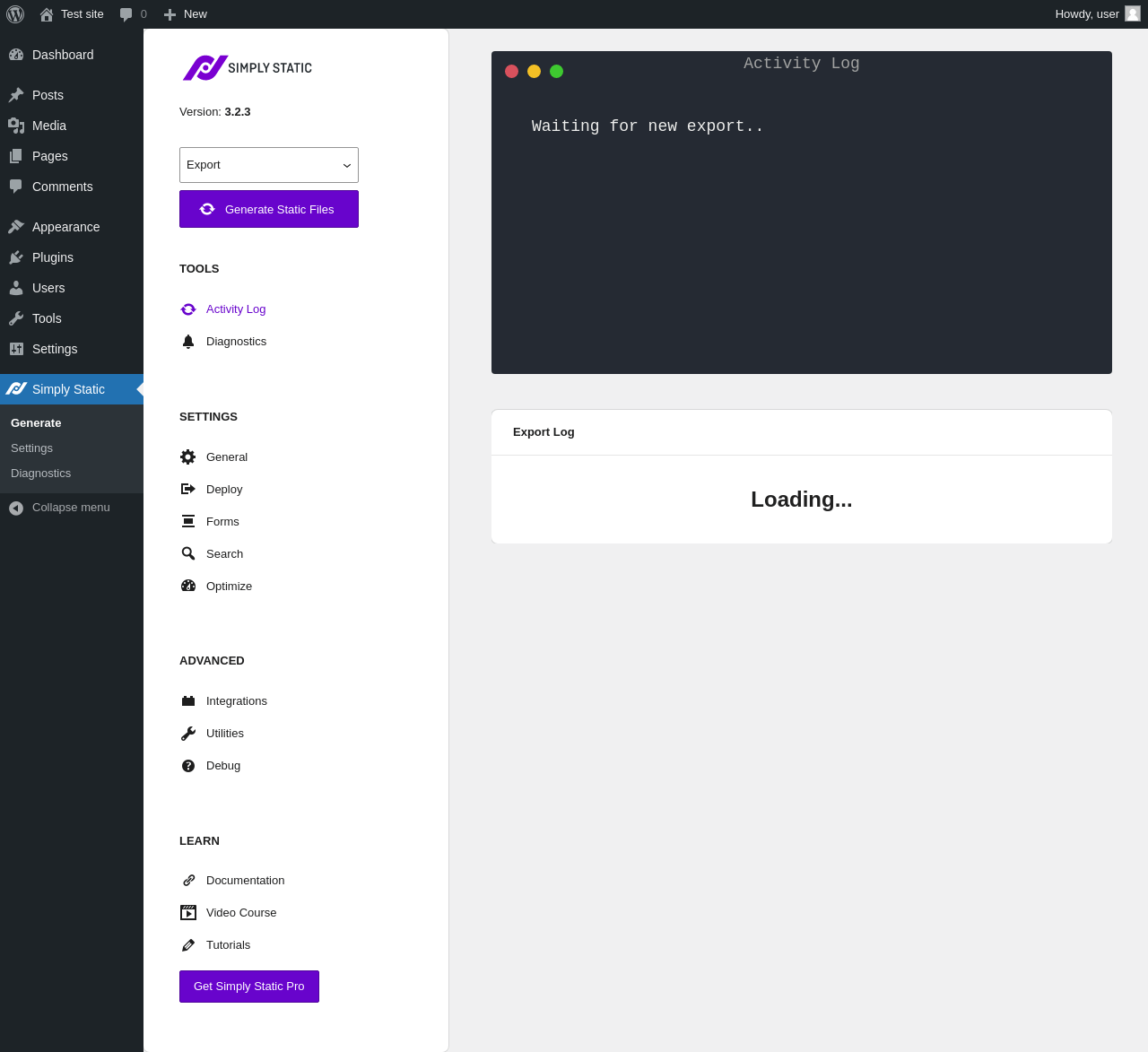1148x1052 pixels.
Task: Click the Appearance paintbrush icon
Action: (16, 227)
